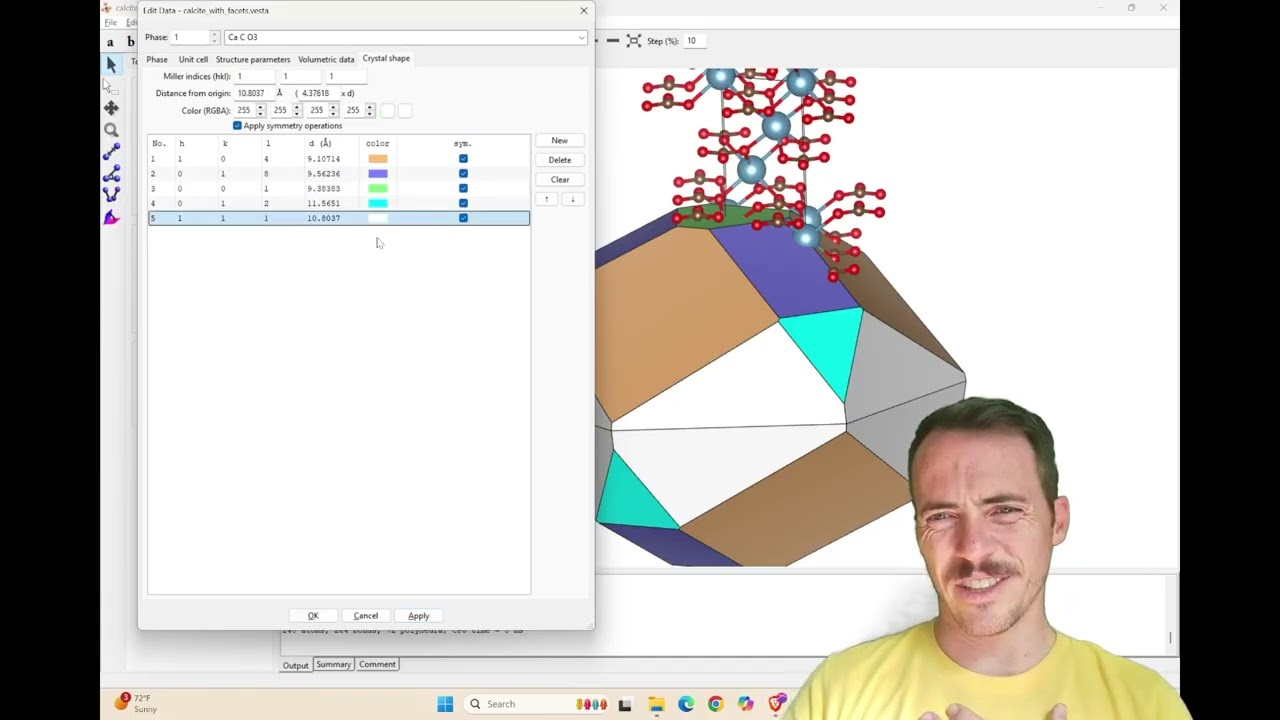Switch to the Unit cell tab
Image resolution: width=1280 pixels, height=720 pixels.
click(x=193, y=59)
